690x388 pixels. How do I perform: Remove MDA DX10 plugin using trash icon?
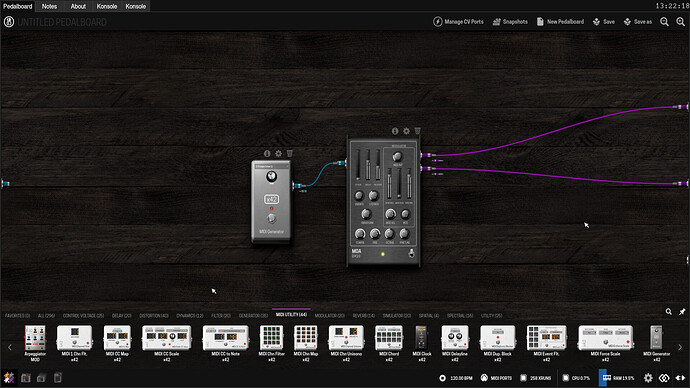click(x=417, y=131)
